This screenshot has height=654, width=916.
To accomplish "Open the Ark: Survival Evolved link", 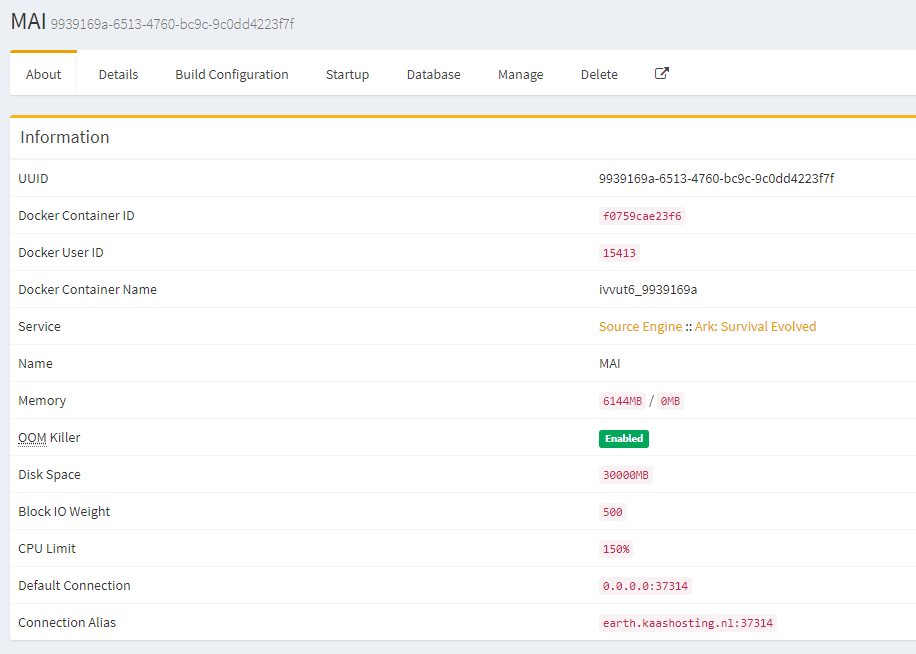I will point(755,327).
